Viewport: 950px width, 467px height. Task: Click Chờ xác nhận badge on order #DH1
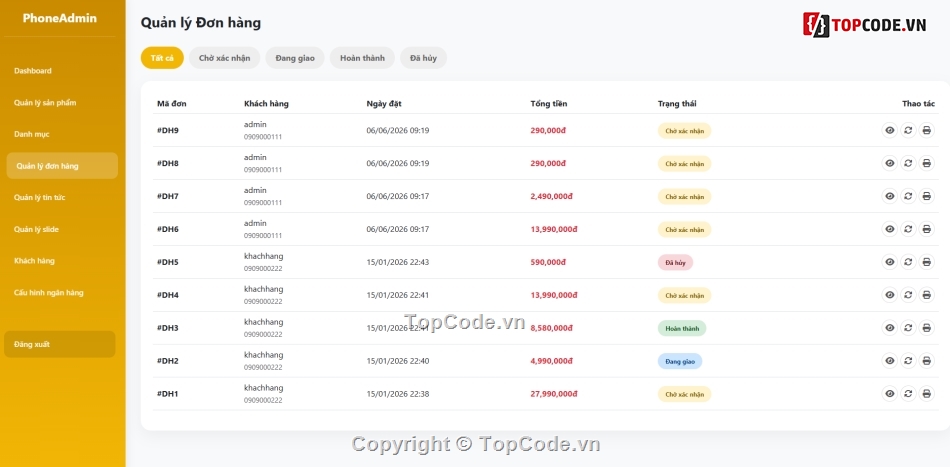pyautogui.click(x=685, y=394)
